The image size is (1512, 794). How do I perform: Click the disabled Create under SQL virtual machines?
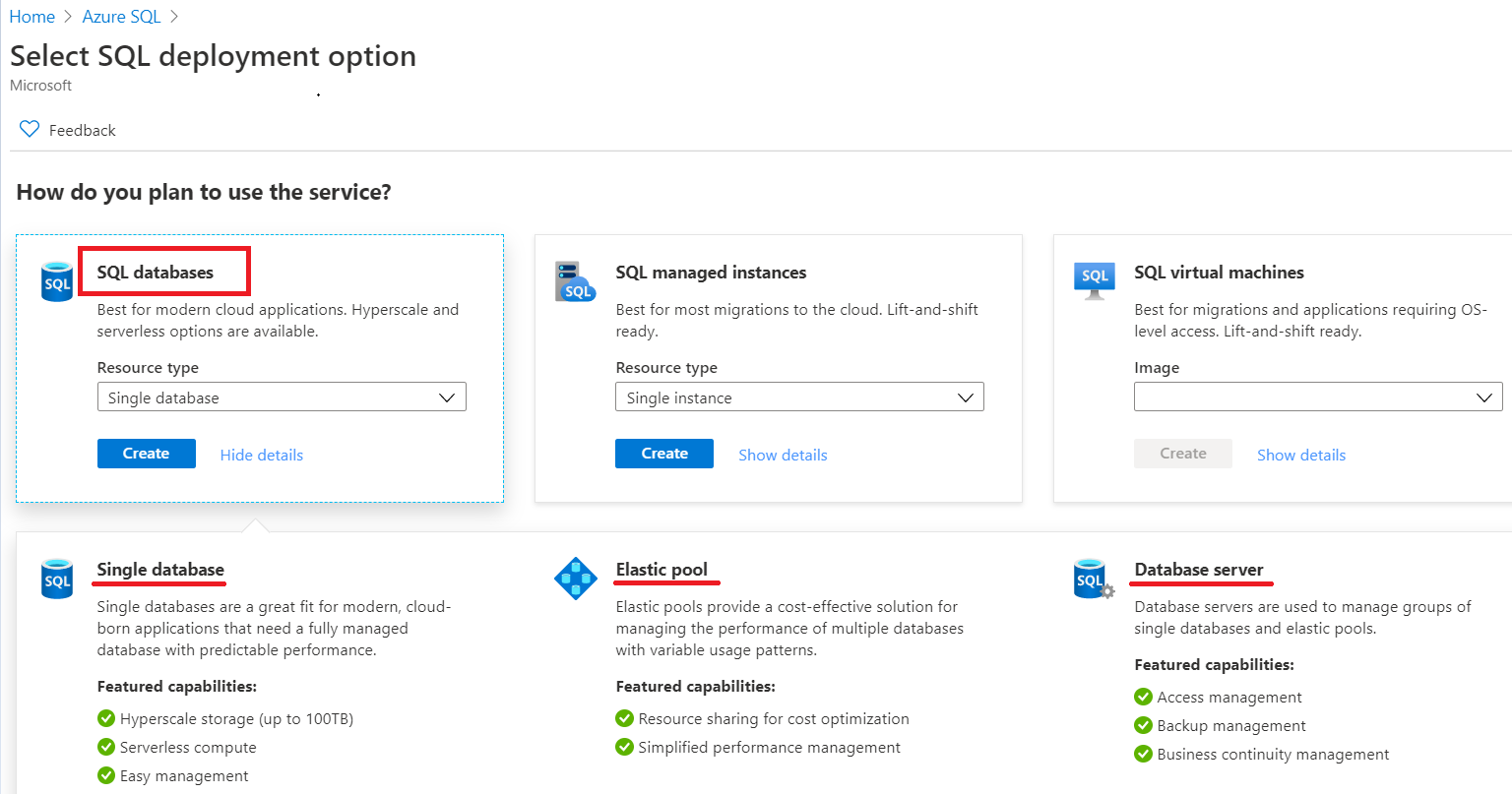1183,454
